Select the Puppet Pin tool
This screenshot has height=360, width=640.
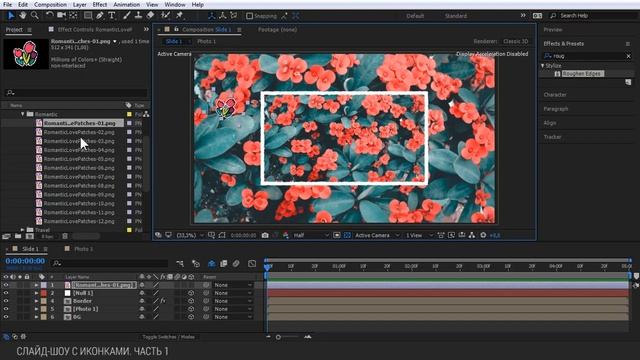[179, 16]
